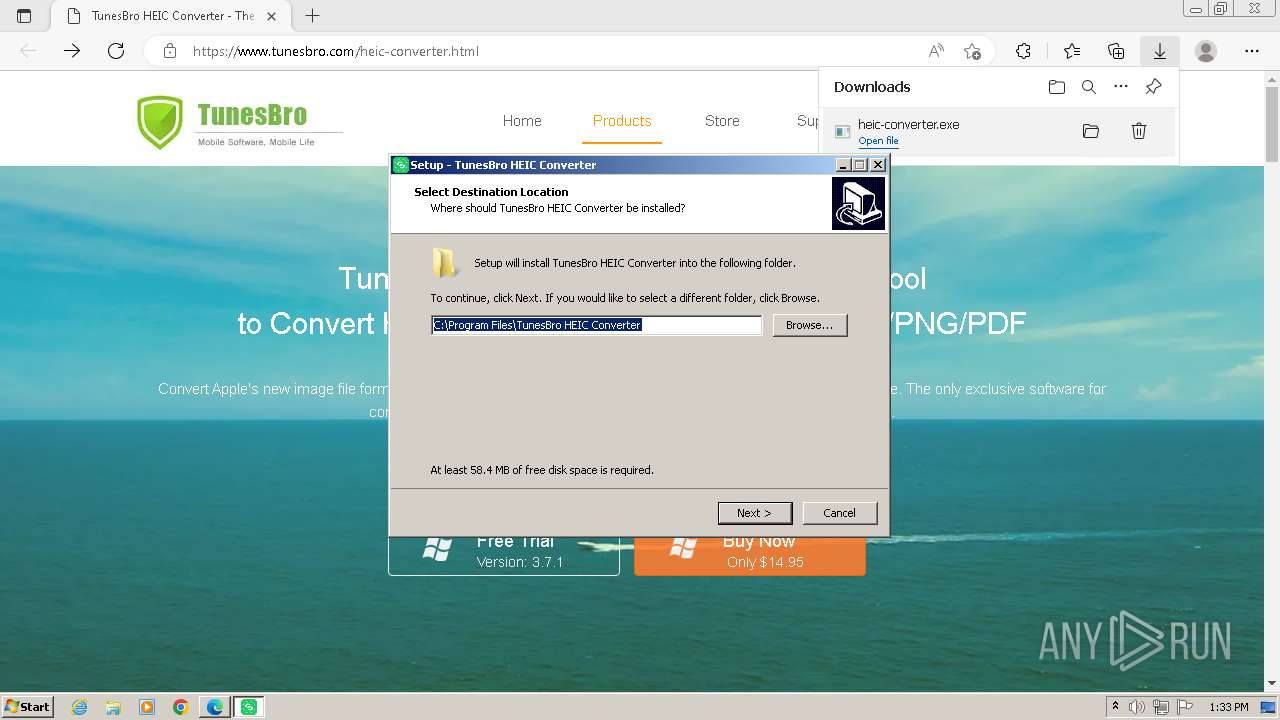Launch Chrome from taskbar
Screen dimensions: 1280x720
(181, 707)
